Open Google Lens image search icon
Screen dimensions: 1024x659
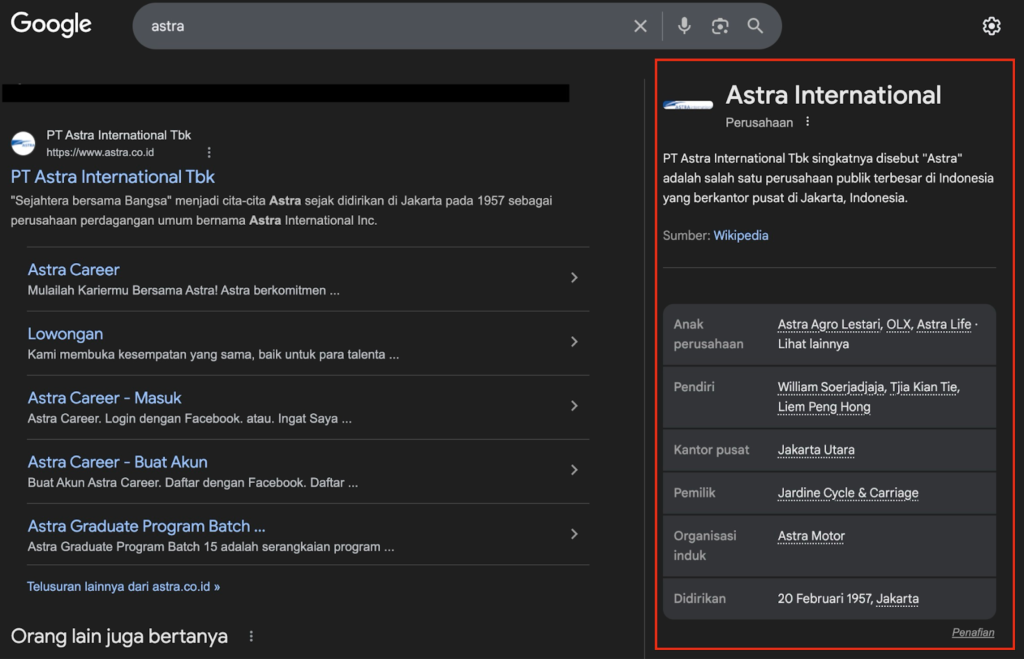[720, 26]
